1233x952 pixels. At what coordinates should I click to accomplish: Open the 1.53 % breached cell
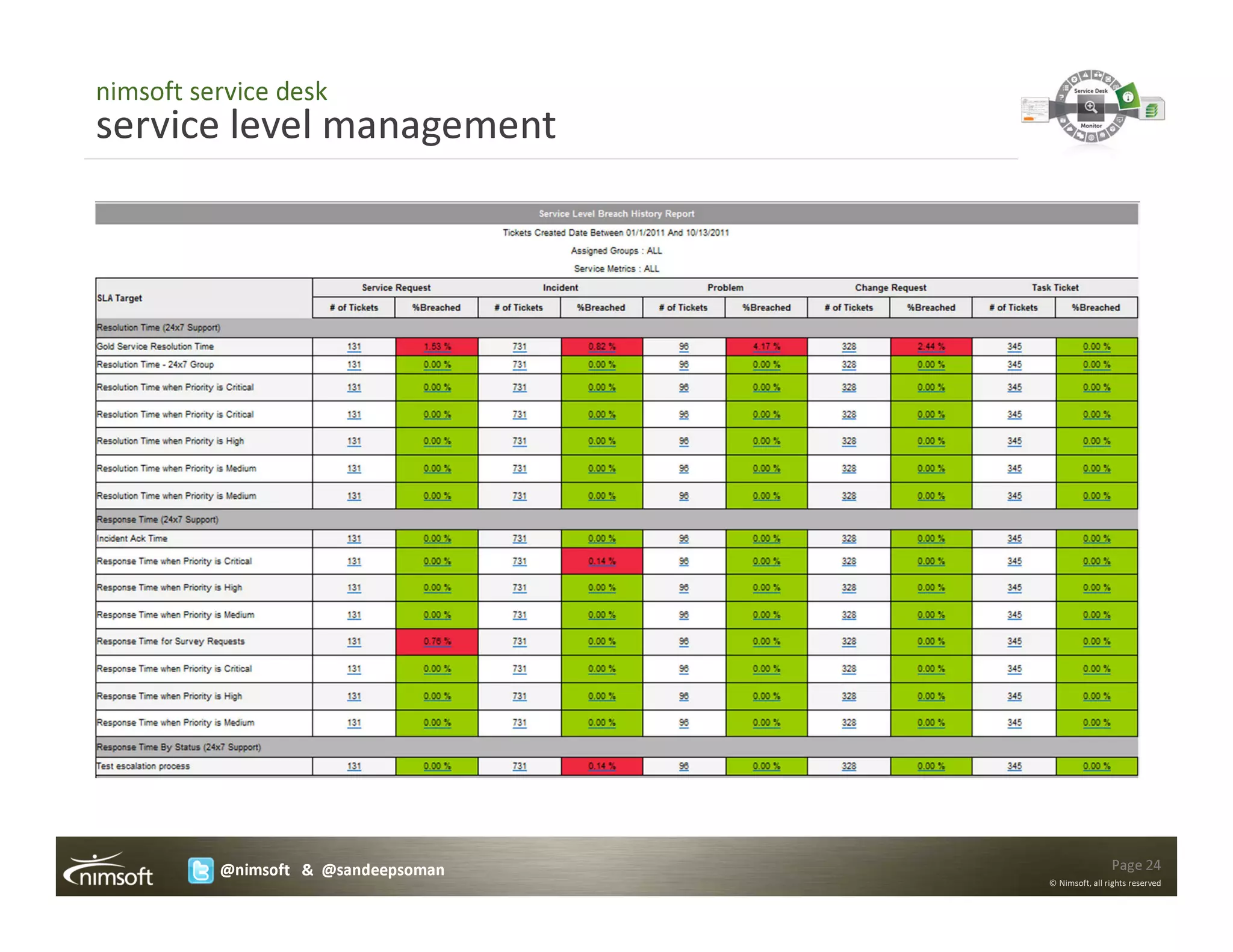[x=437, y=347]
